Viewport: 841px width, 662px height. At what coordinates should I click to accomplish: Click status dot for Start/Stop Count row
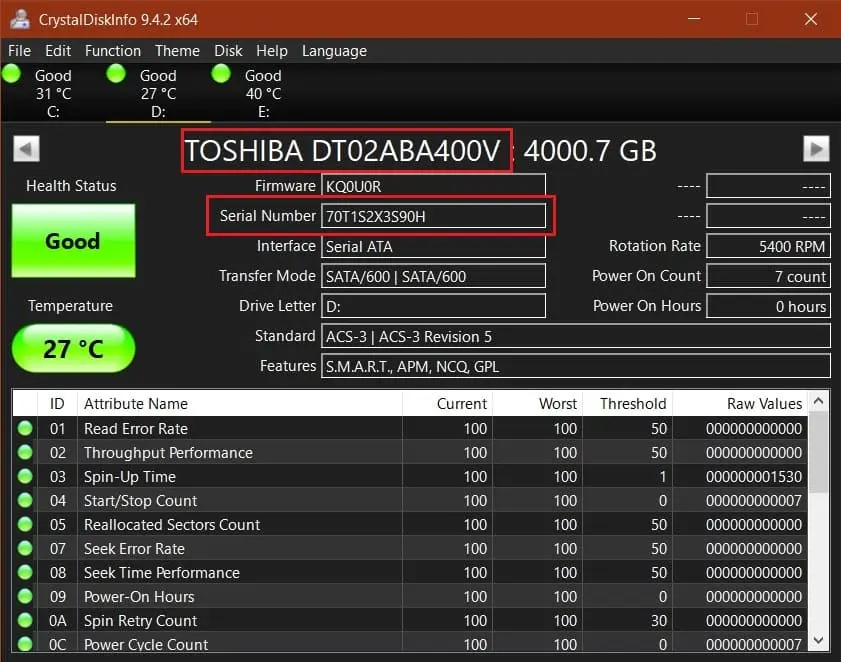(25, 500)
